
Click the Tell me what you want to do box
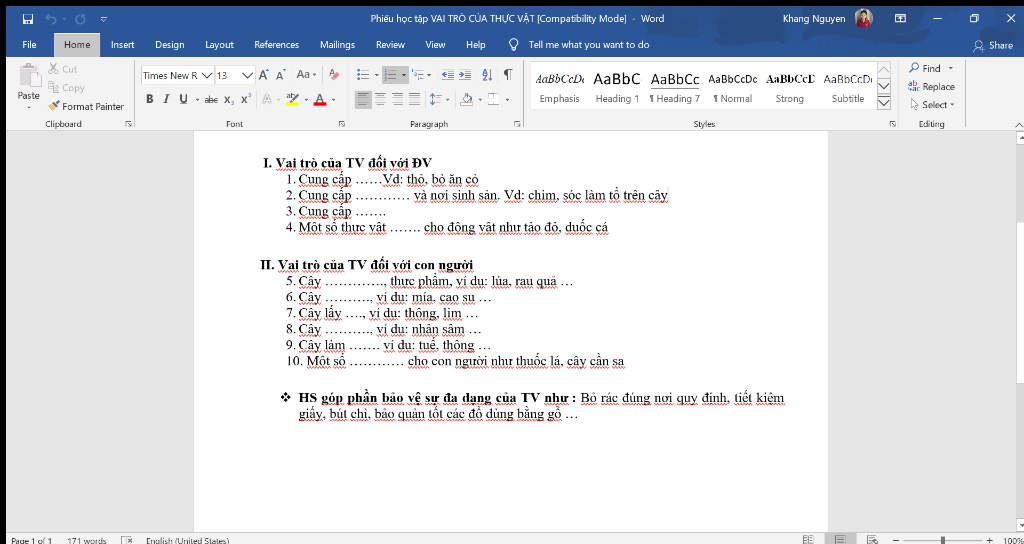point(580,45)
